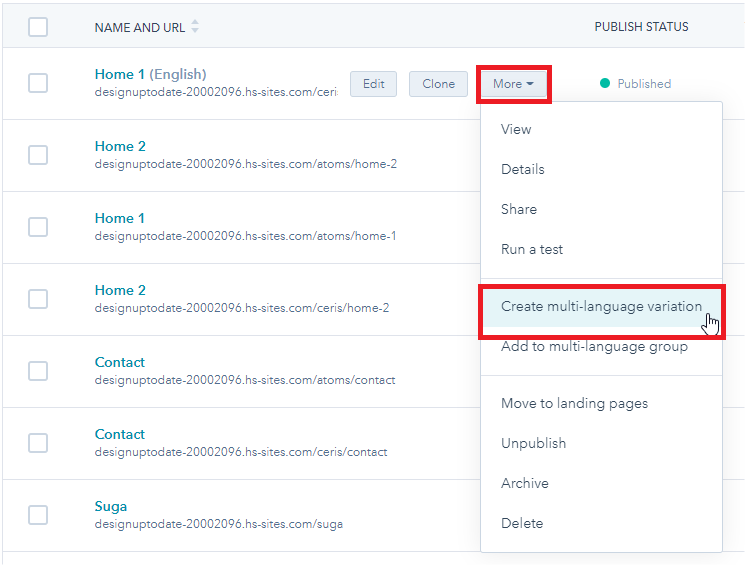Check the box next to the Suga page
This screenshot has height=565, width=745.
click(38, 515)
